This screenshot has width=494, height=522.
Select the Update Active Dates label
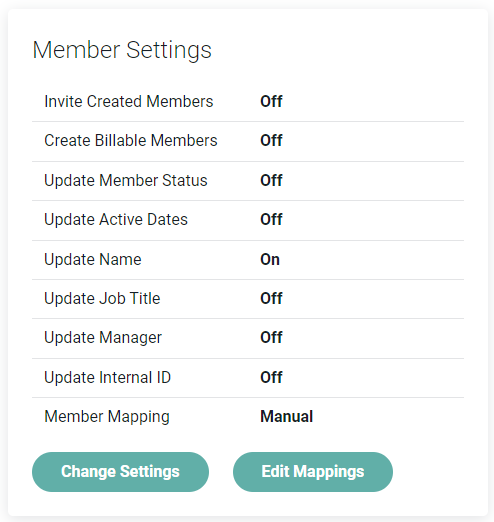pos(116,220)
